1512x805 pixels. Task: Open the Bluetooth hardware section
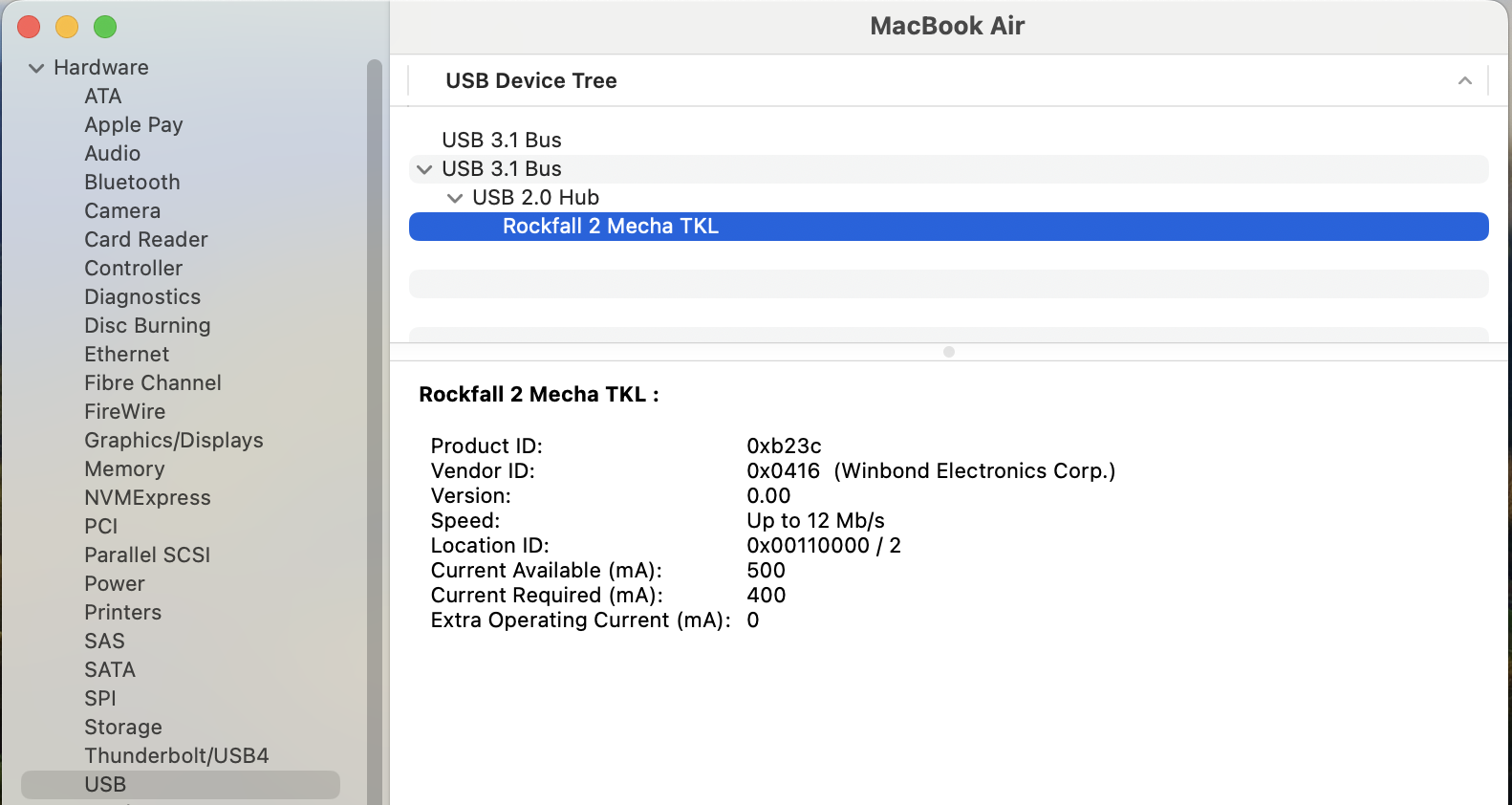[x=132, y=183]
